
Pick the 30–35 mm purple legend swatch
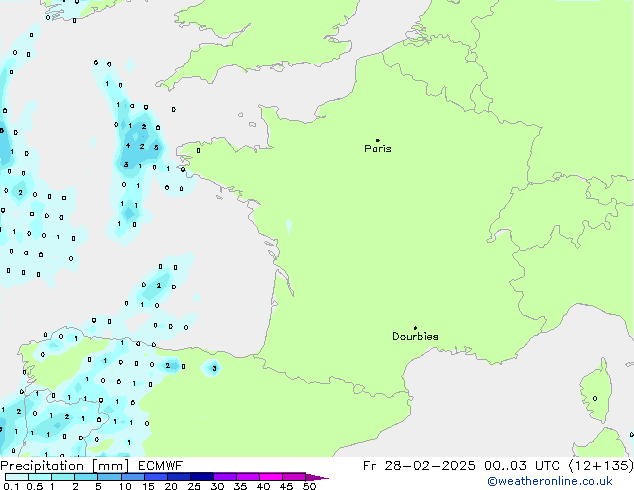(x=225, y=477)
